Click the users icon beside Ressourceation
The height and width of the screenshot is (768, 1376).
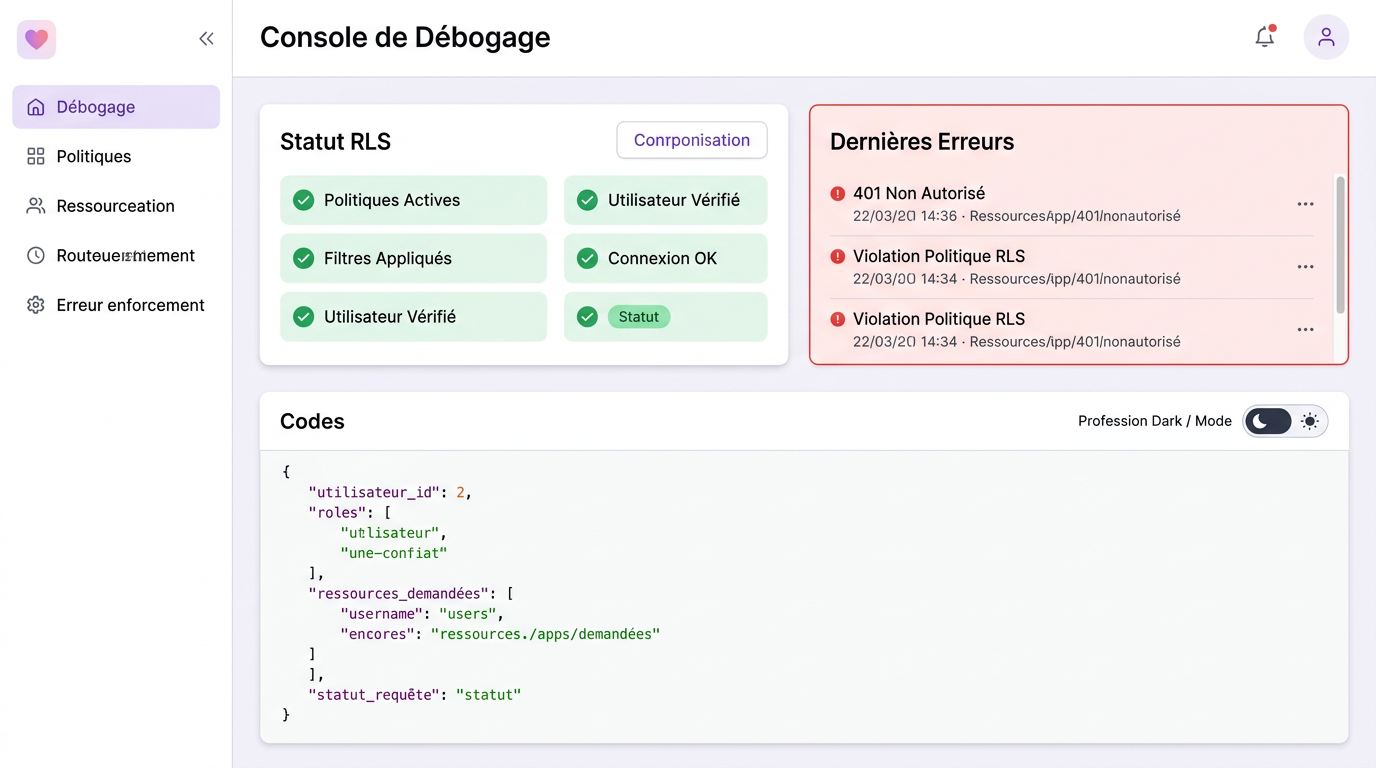coord(36,206)
